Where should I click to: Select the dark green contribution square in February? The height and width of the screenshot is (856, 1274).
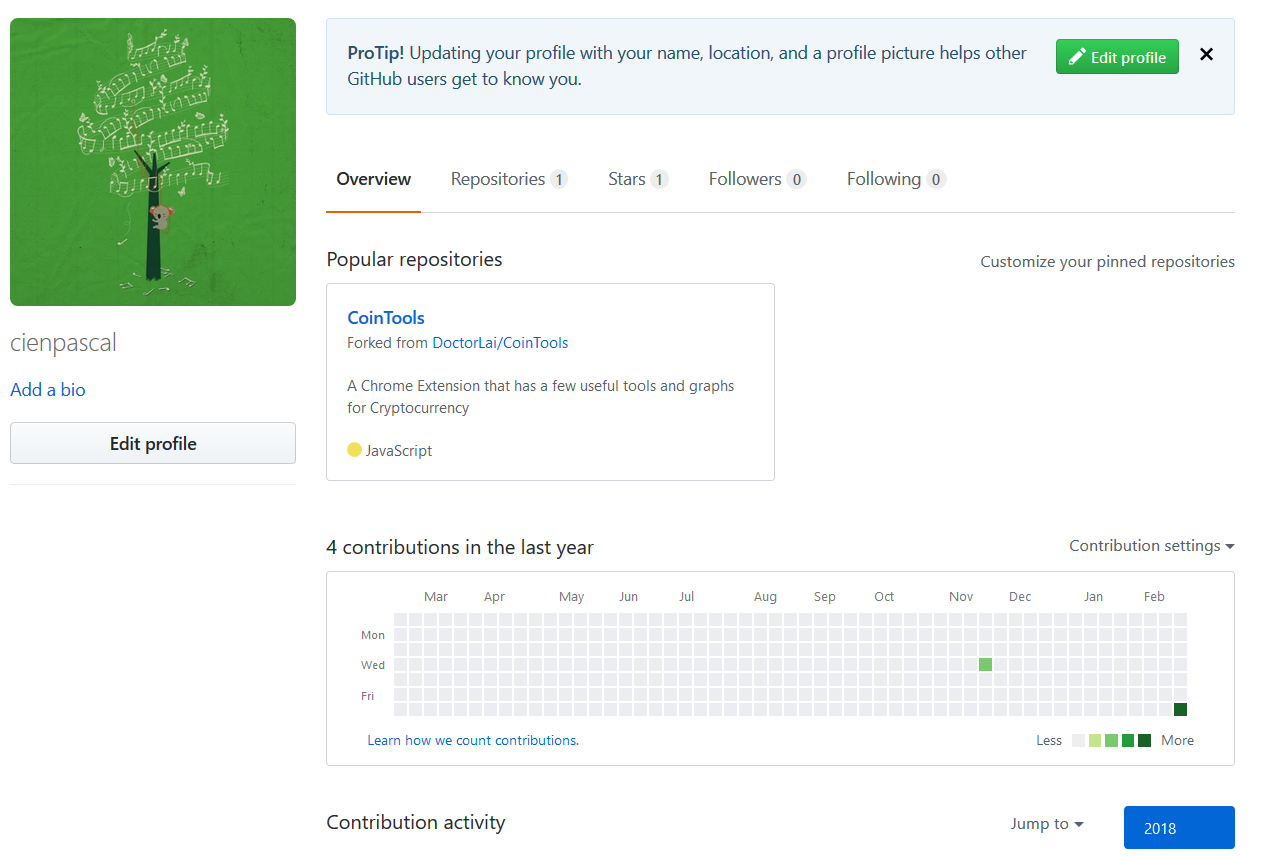[x=1180, y=710]
